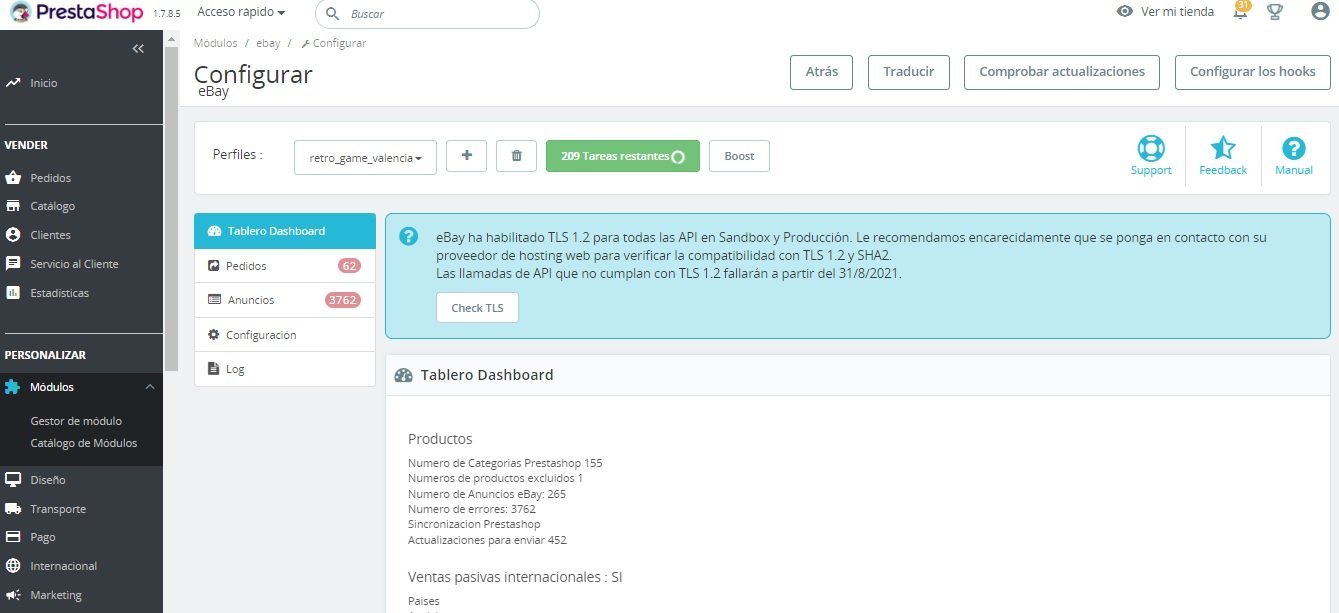
Task: Click the Buscar search field
Action: (427, 14)
